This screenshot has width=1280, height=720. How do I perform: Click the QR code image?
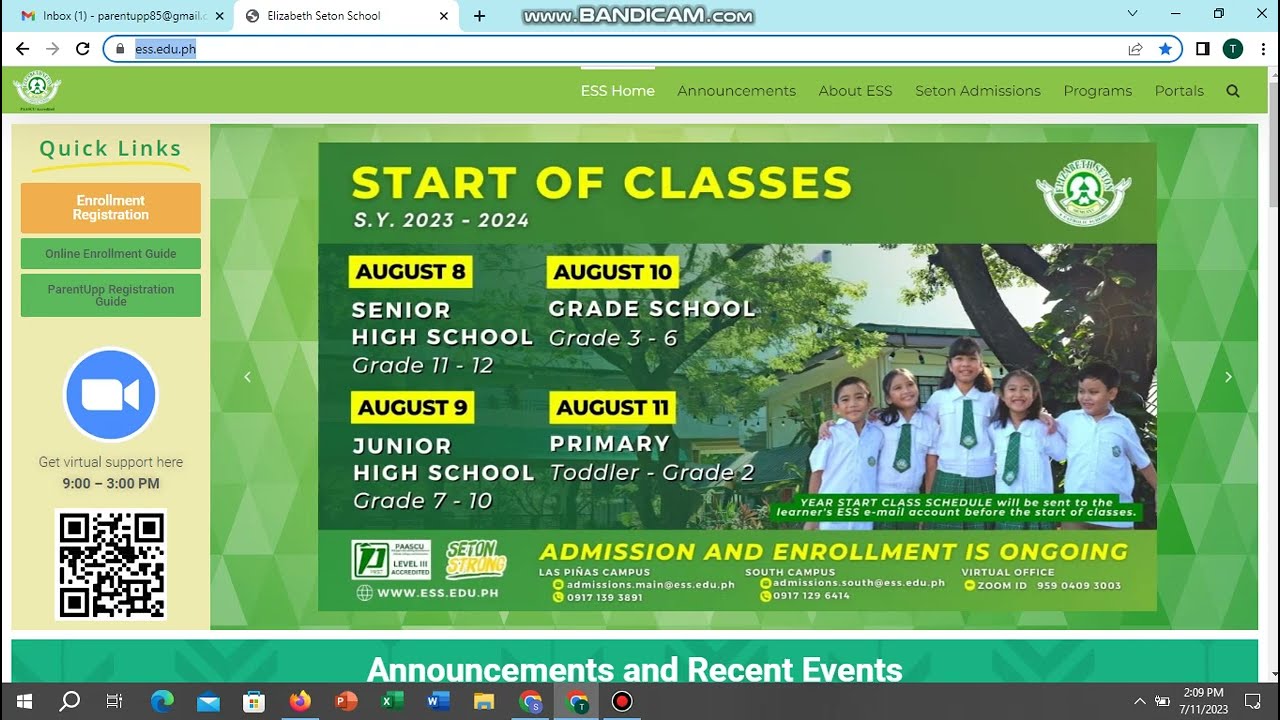(111, 564)
